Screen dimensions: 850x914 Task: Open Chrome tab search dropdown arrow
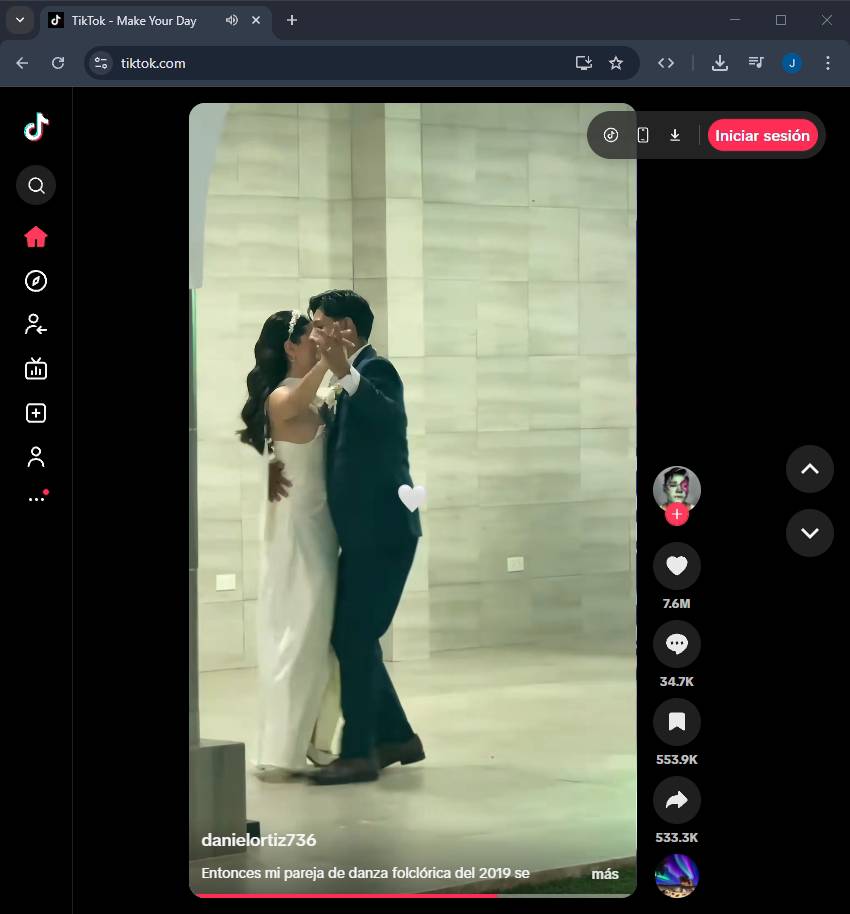pos(19,20)
